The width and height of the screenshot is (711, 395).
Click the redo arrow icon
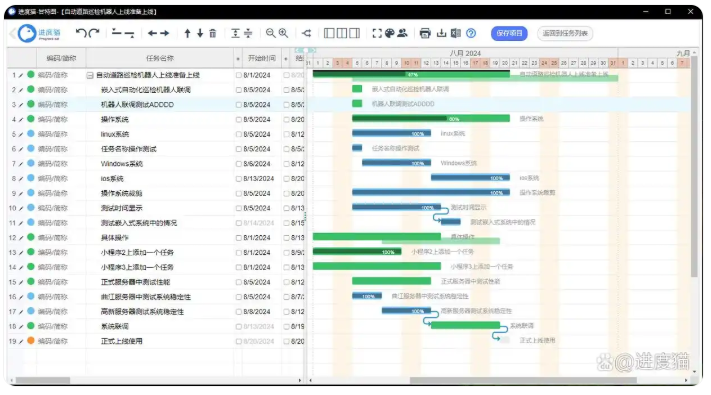point(94,33)
